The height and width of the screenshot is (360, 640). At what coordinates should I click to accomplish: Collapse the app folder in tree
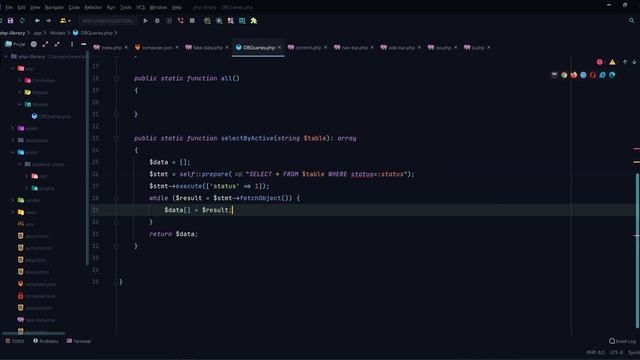[x=13, y=69]
